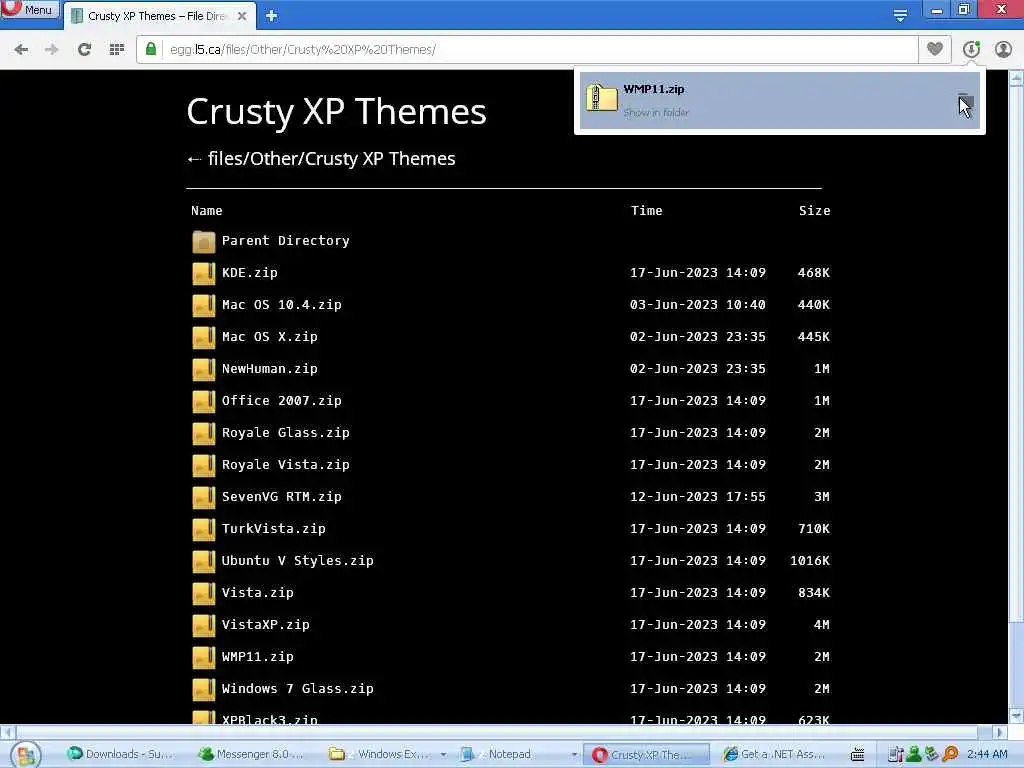Reload the current page
Viewport: 1024px width, 768px height.
(x=84, y=50)
